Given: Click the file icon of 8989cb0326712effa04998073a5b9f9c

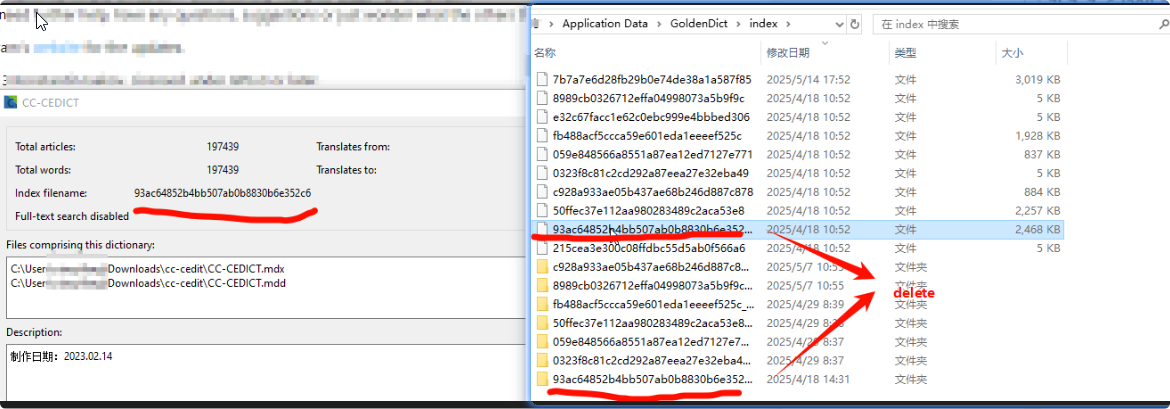Looking at the screenshot, I should [542, 98].
